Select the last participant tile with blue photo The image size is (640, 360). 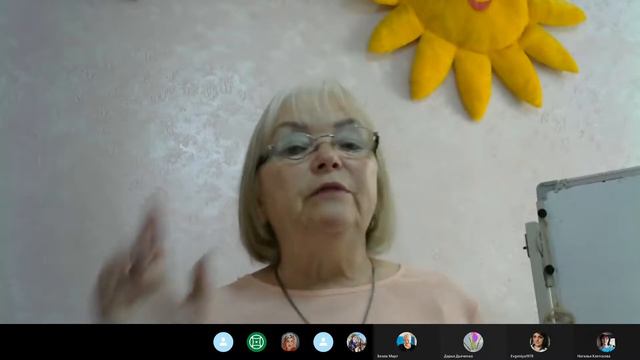(606, 342)
